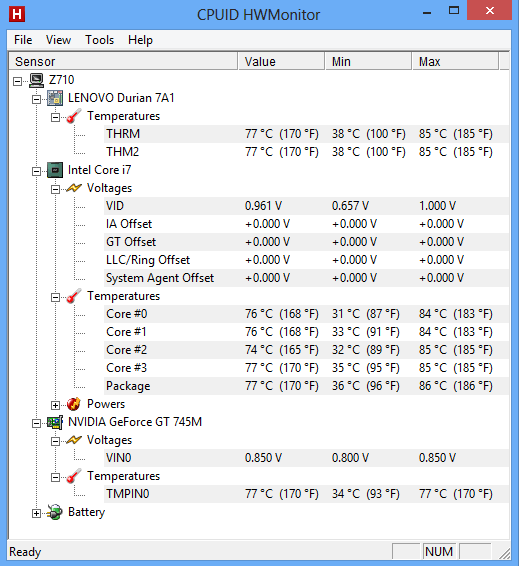
Task: Click the Sensor column header
Action: [x=123, y=61]
